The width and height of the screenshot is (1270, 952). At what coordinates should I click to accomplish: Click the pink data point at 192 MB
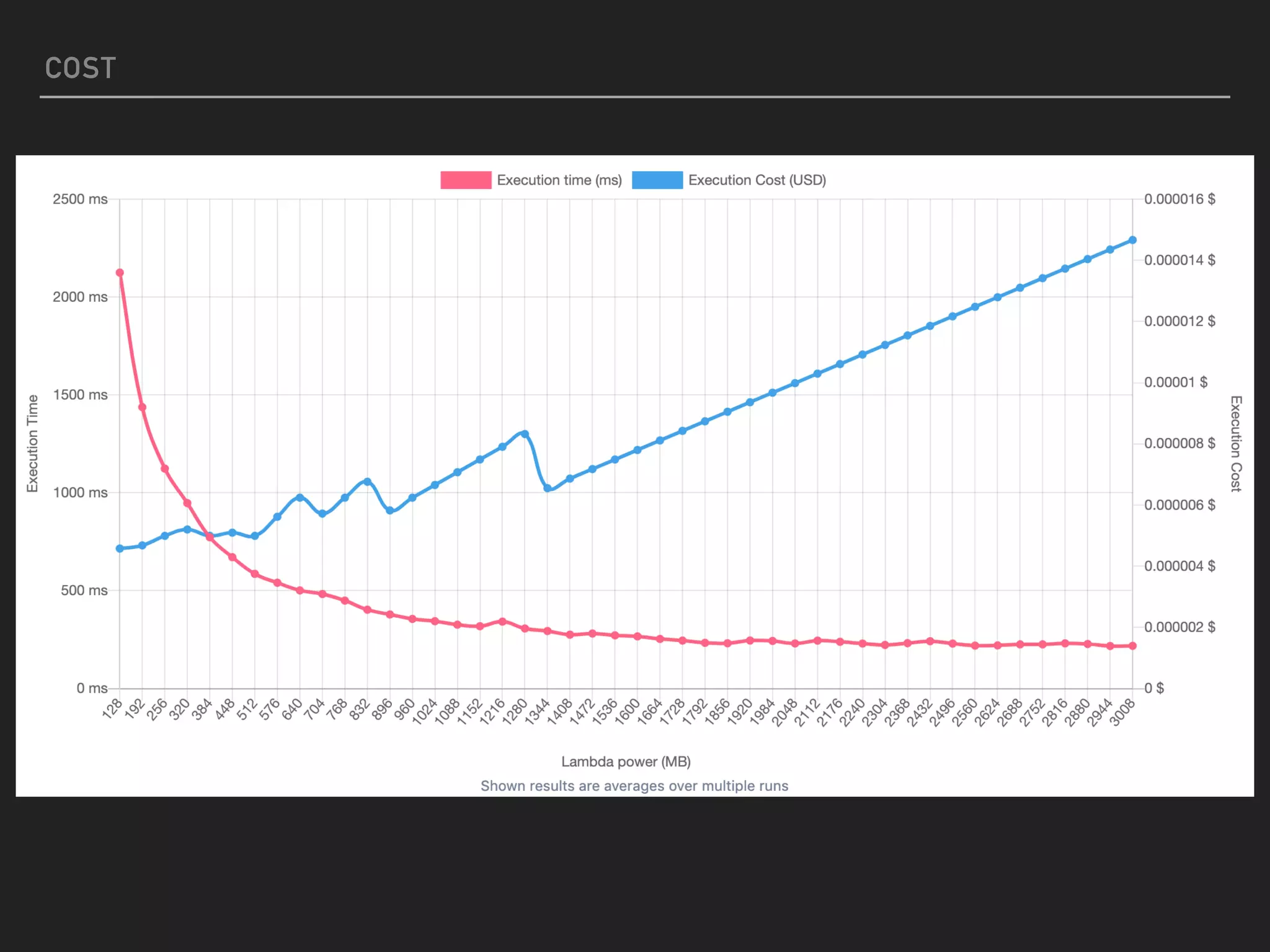(x=142, y=407)
